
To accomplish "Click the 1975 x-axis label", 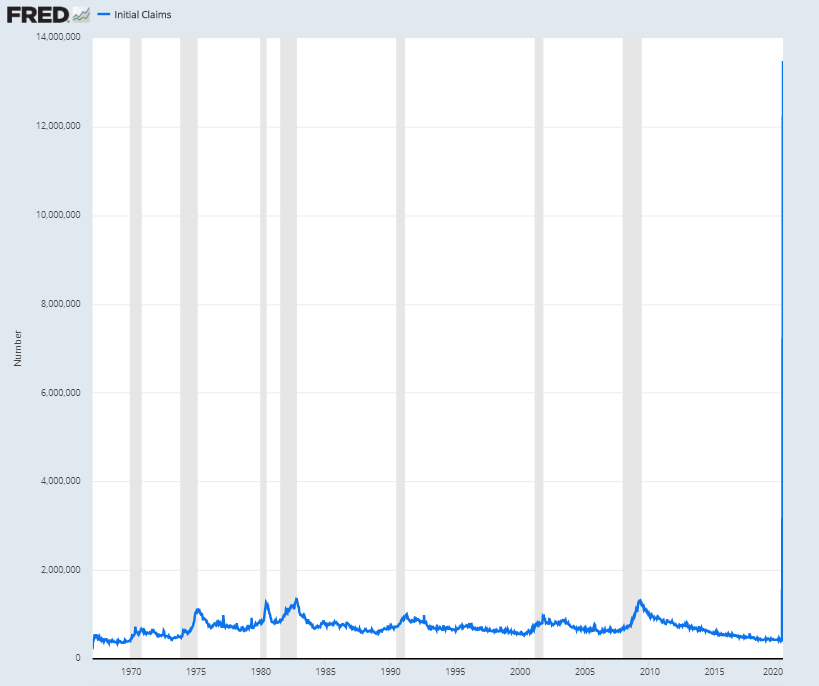I will coord(196,672).
